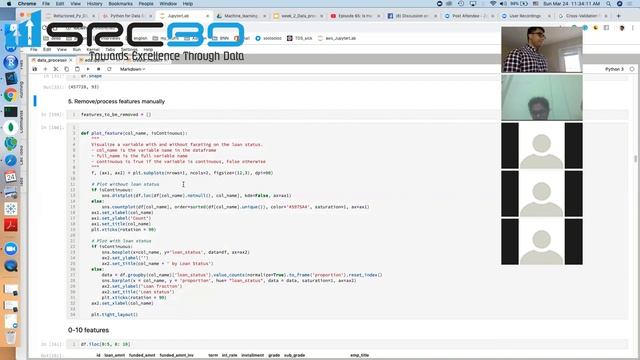Screen dimensions: 640x360
Task: Open the Commands sidebar tab in JupyterLab
Action: (22, 121)
